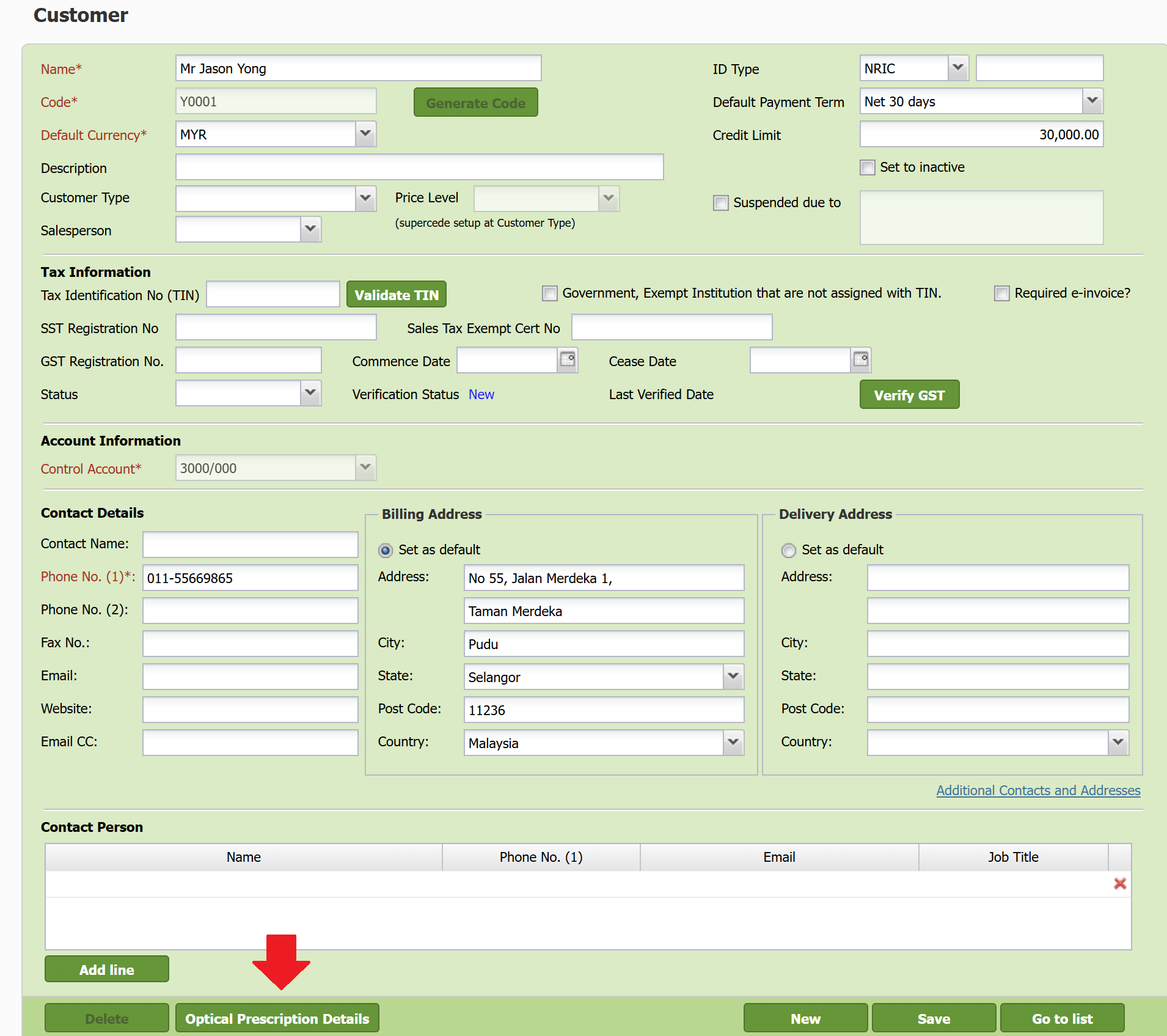This screenshot has width=1167, height=1036.
Task: Select Delivery Address Set as default radio
Action: tap(788, 550)
